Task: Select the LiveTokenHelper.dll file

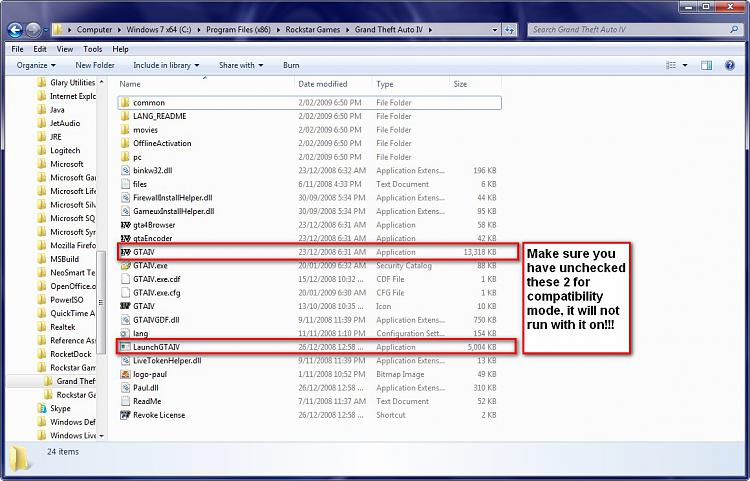Action: (309, 361)
